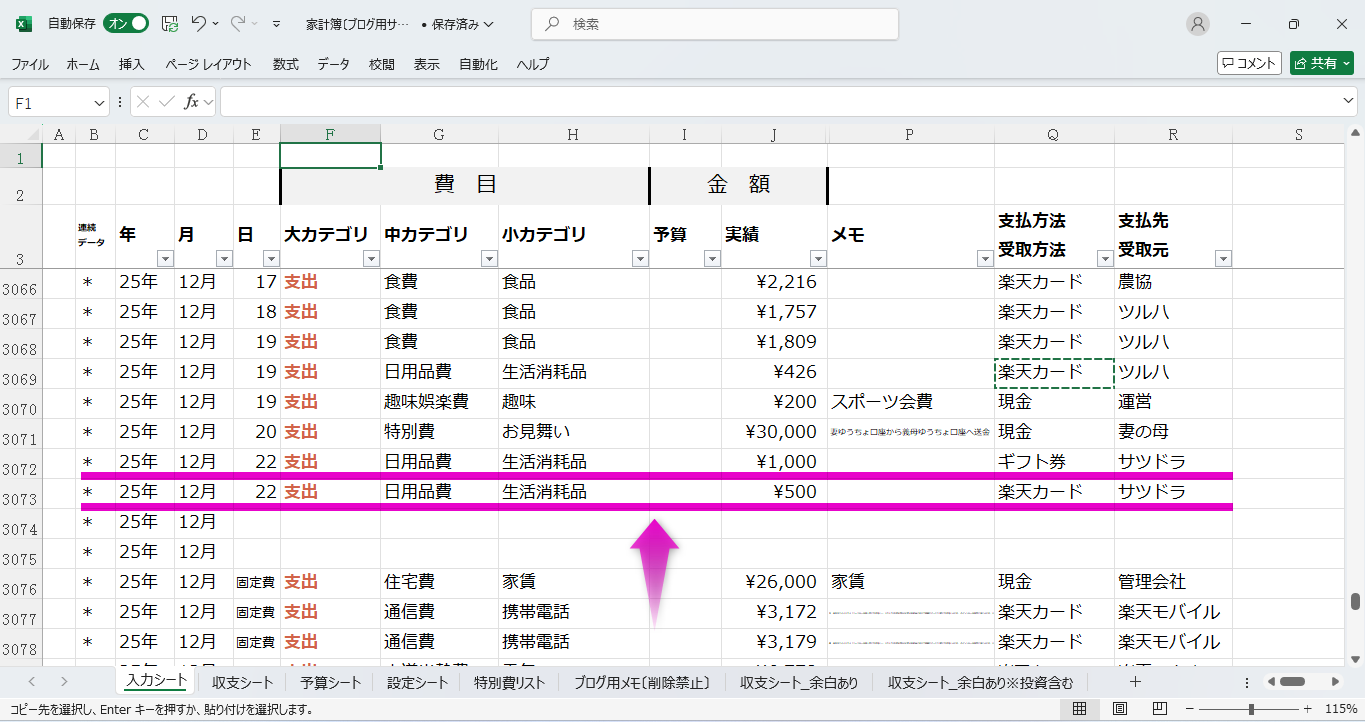Adjust the zoom slider handle
Screen dimensions: 1365x722
click(1251, 709)
